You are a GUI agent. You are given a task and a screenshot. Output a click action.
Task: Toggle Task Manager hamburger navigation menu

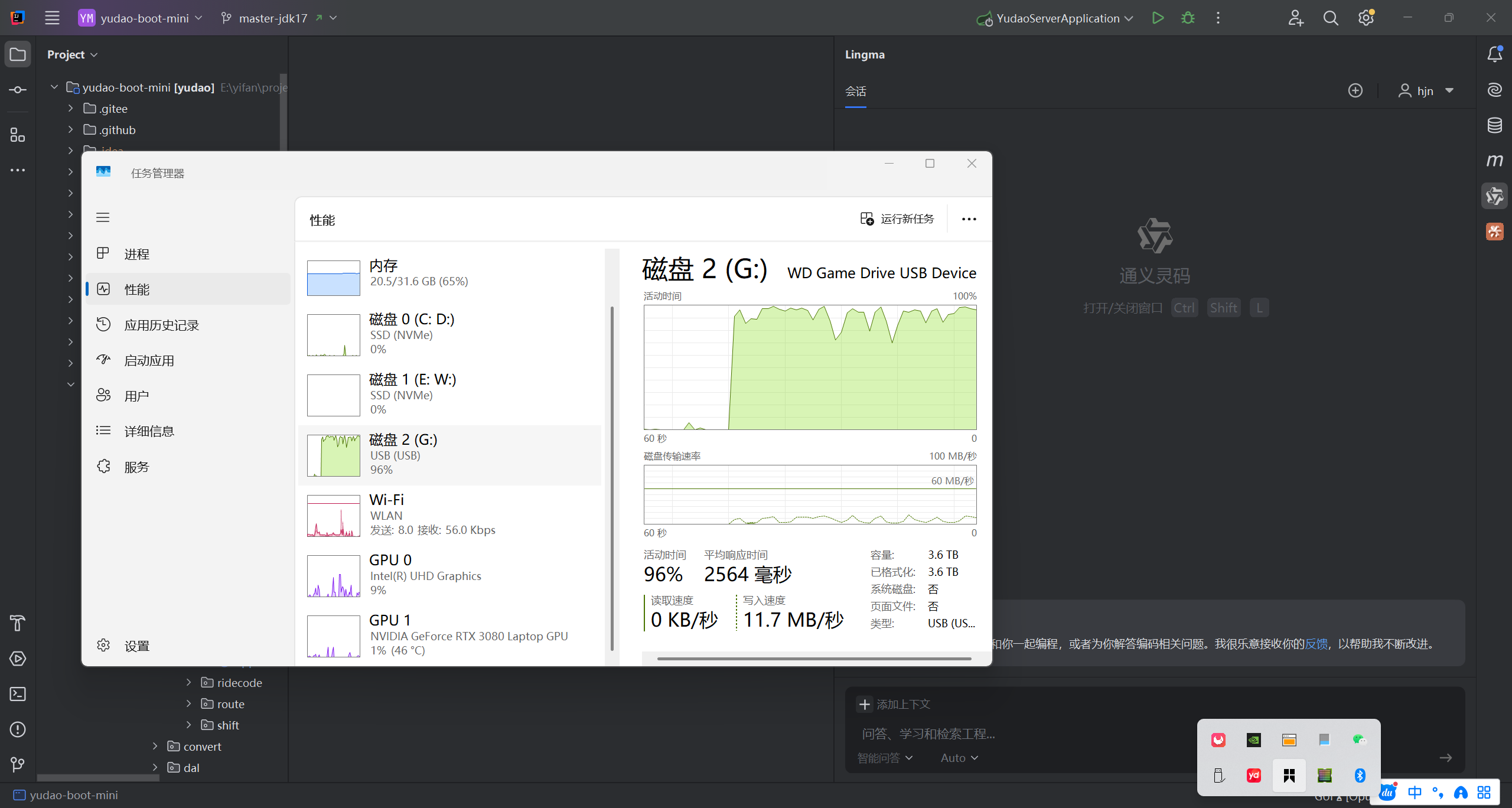103,217
